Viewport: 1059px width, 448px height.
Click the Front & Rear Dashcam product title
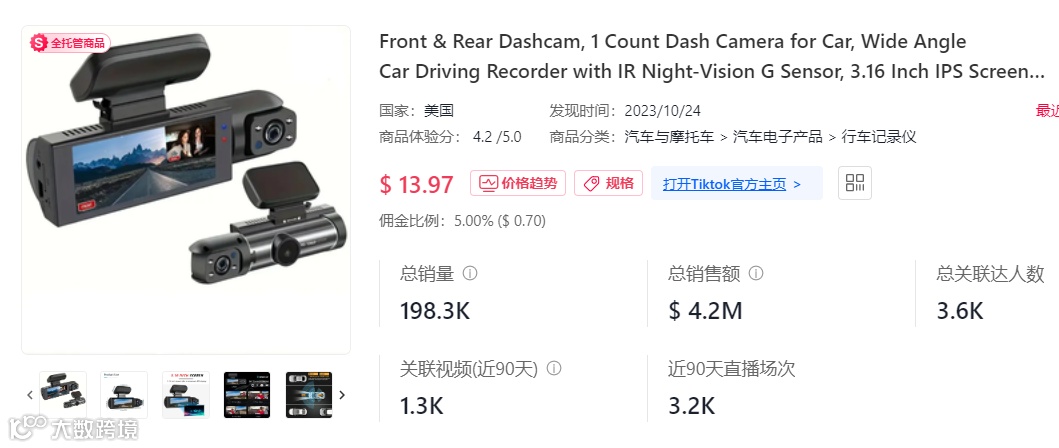point(712,56)
